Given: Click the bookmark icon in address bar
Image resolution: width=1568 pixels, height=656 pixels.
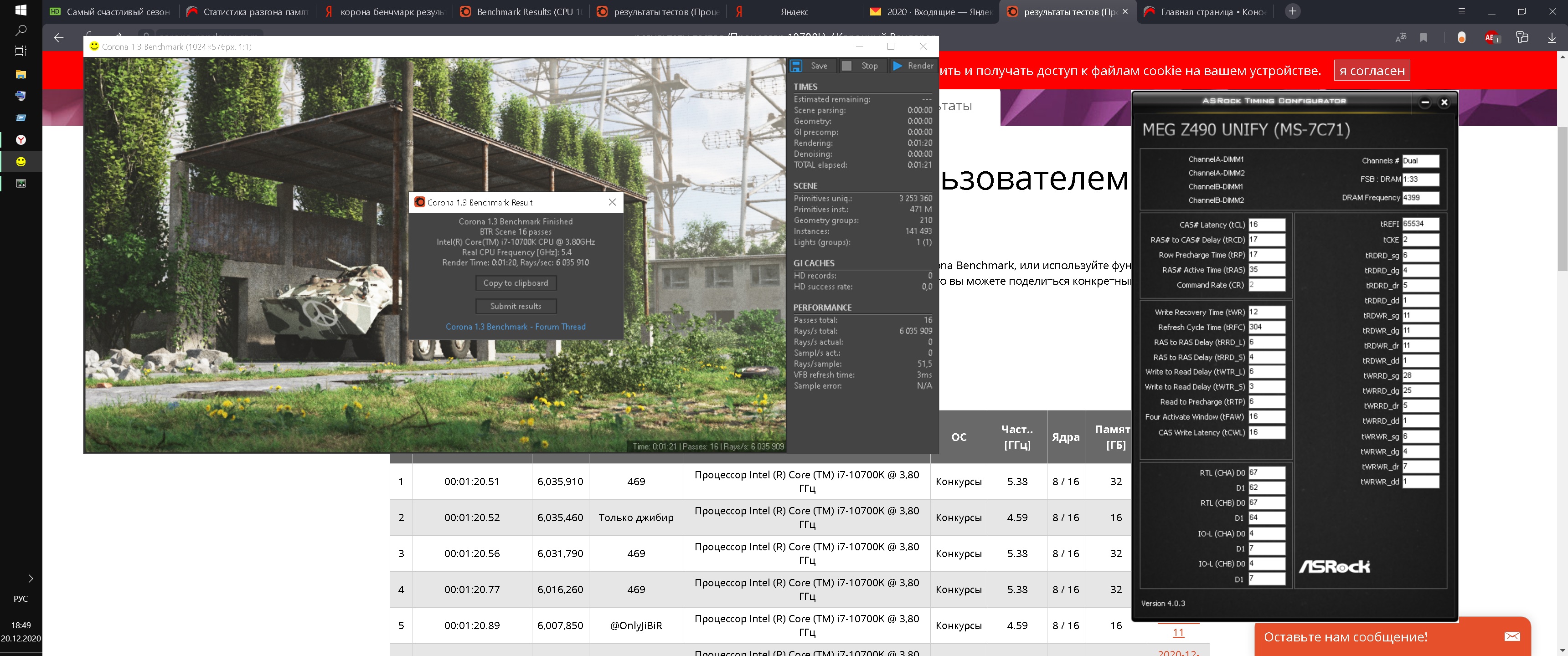Looking at the screenshot, I should pos(1423,38).
